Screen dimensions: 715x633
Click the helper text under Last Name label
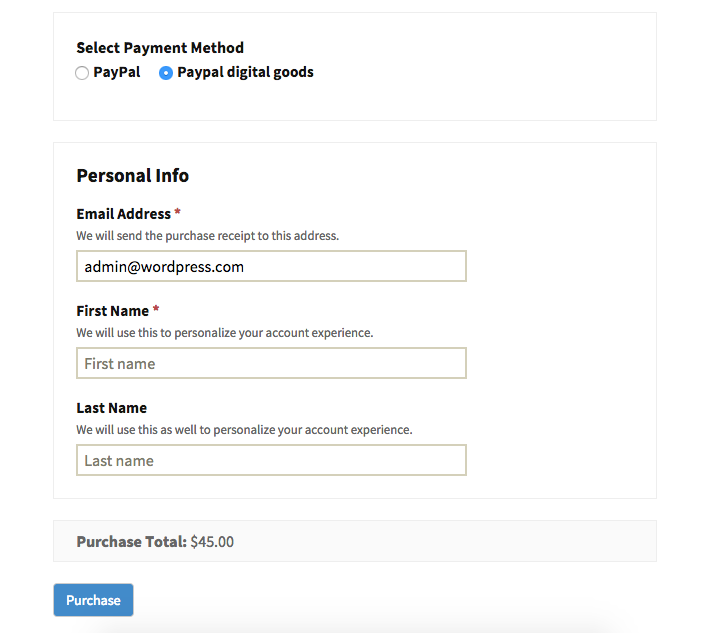(x=244, y=430)
